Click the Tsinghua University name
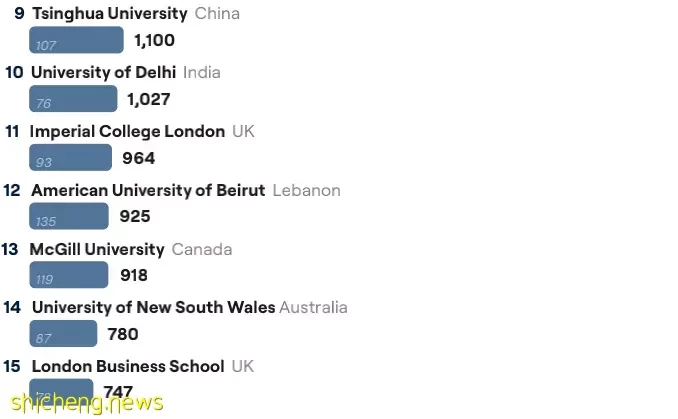The width and height of the screenshot is (678, 419). 110,14
